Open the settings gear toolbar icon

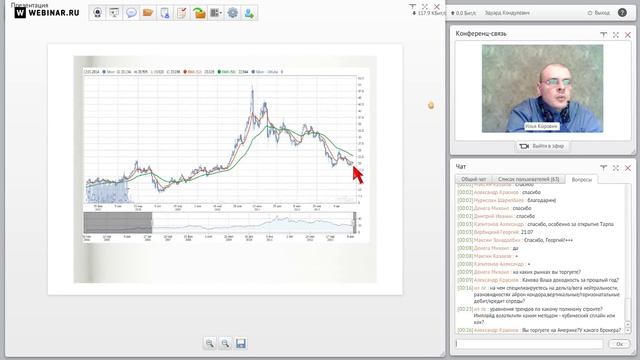click(x=232, y=13)
